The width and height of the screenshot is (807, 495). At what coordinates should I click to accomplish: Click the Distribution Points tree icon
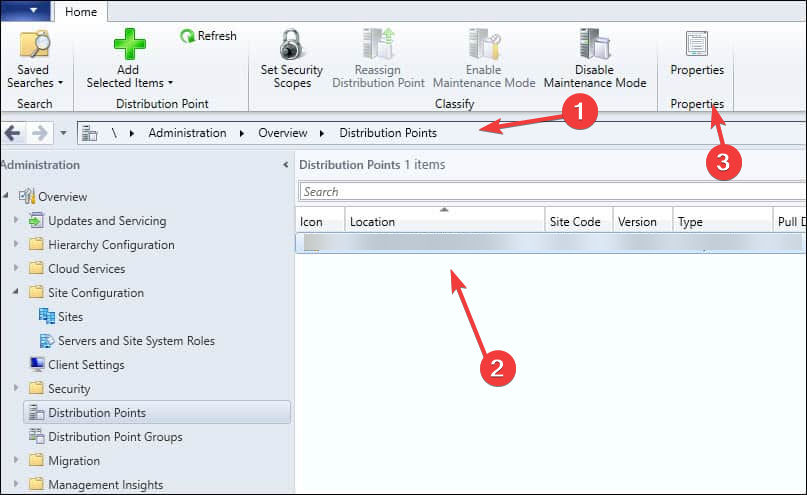coord(37,413)
